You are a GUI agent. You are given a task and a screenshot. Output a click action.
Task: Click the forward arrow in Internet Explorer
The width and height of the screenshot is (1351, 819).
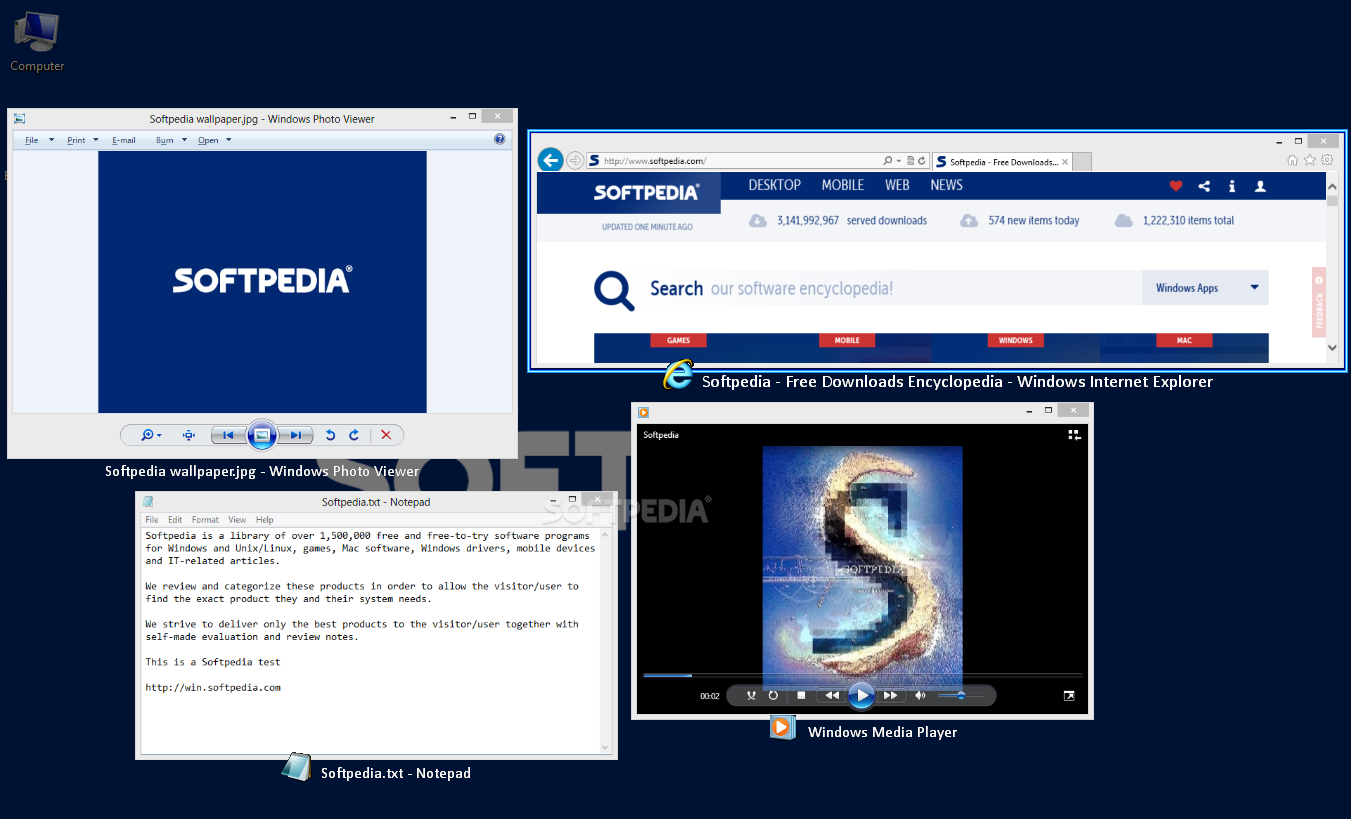(575, 160)
